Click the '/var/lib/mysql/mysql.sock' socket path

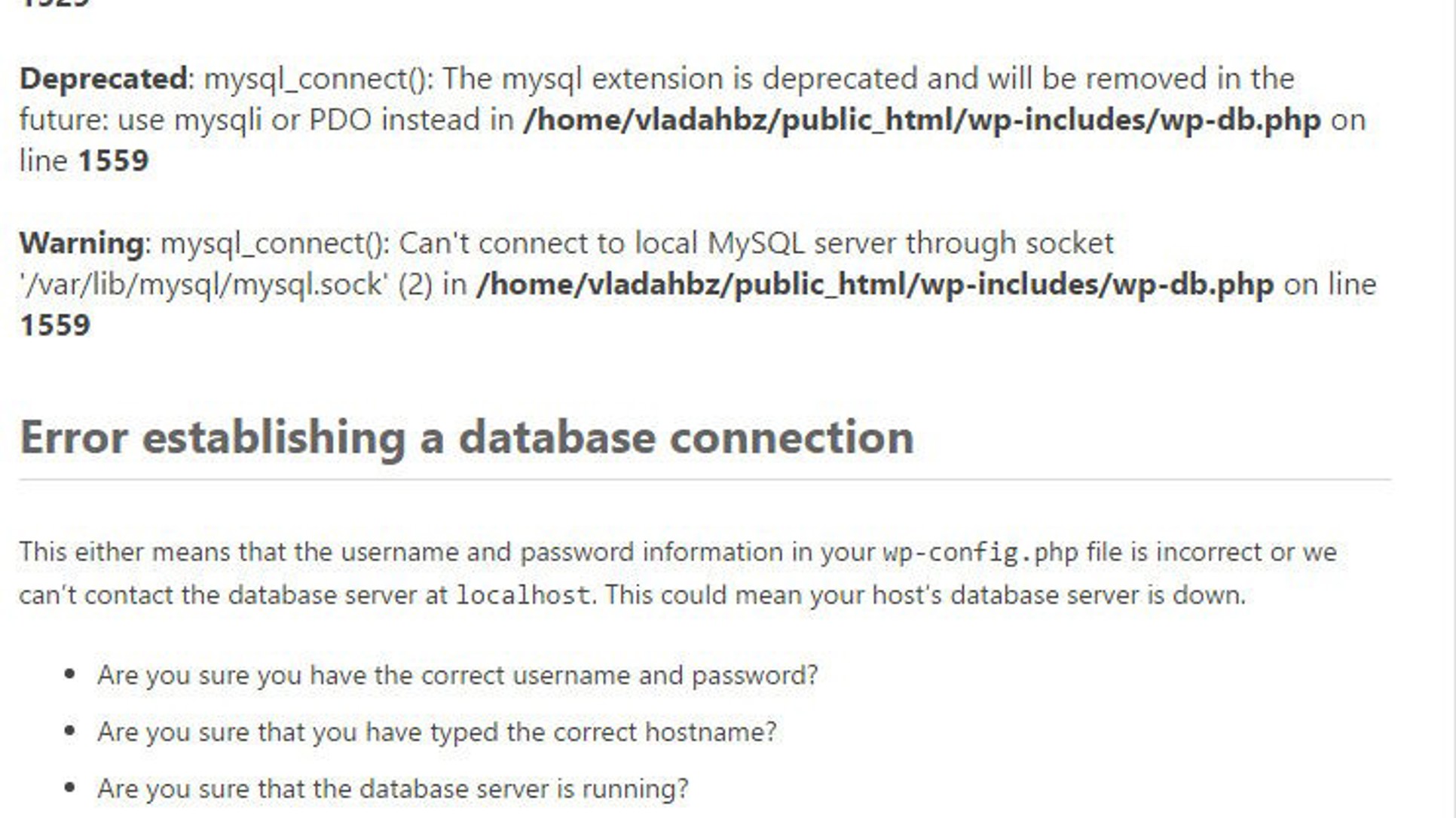coord(203,285)
